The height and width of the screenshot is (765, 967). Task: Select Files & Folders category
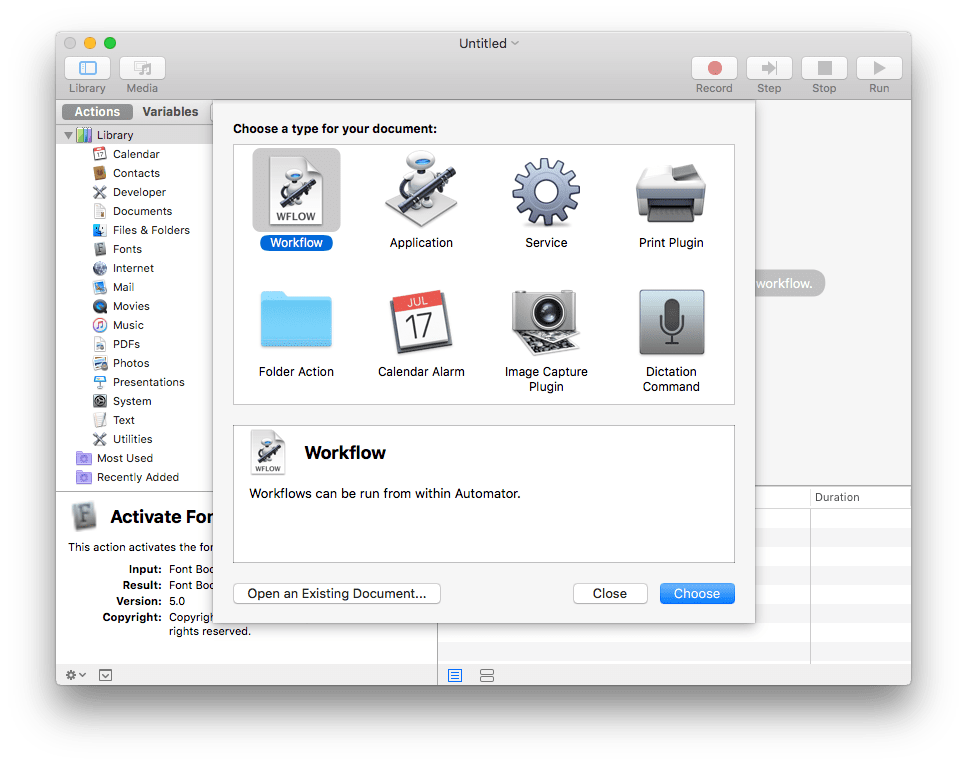click(150, 230)
